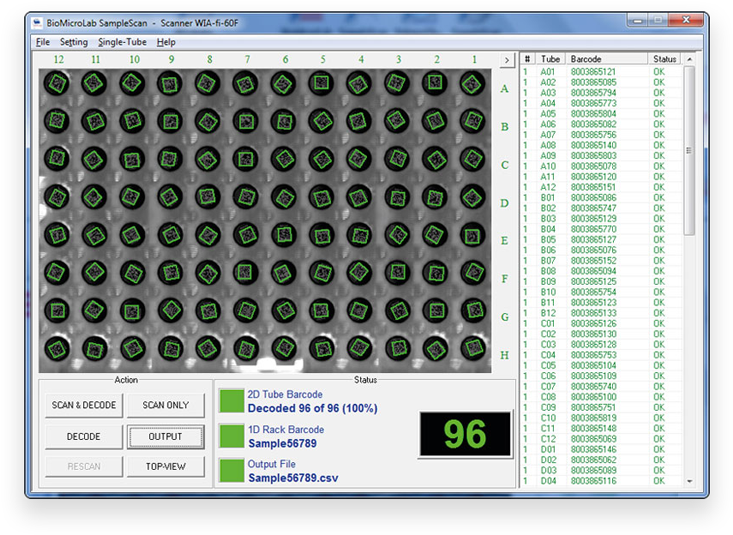Select row B06 barcode 8003865076
733x535 pixels.
[601, 250]
